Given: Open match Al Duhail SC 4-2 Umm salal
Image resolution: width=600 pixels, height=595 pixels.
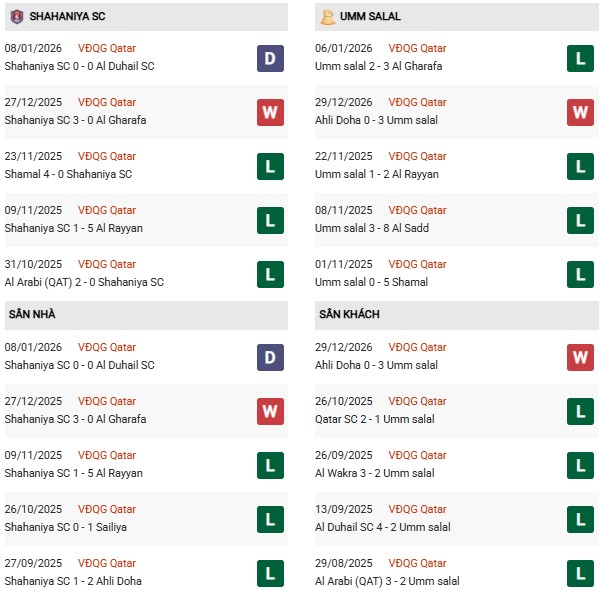Looking at the screenshot, I should tap(383, 527).
